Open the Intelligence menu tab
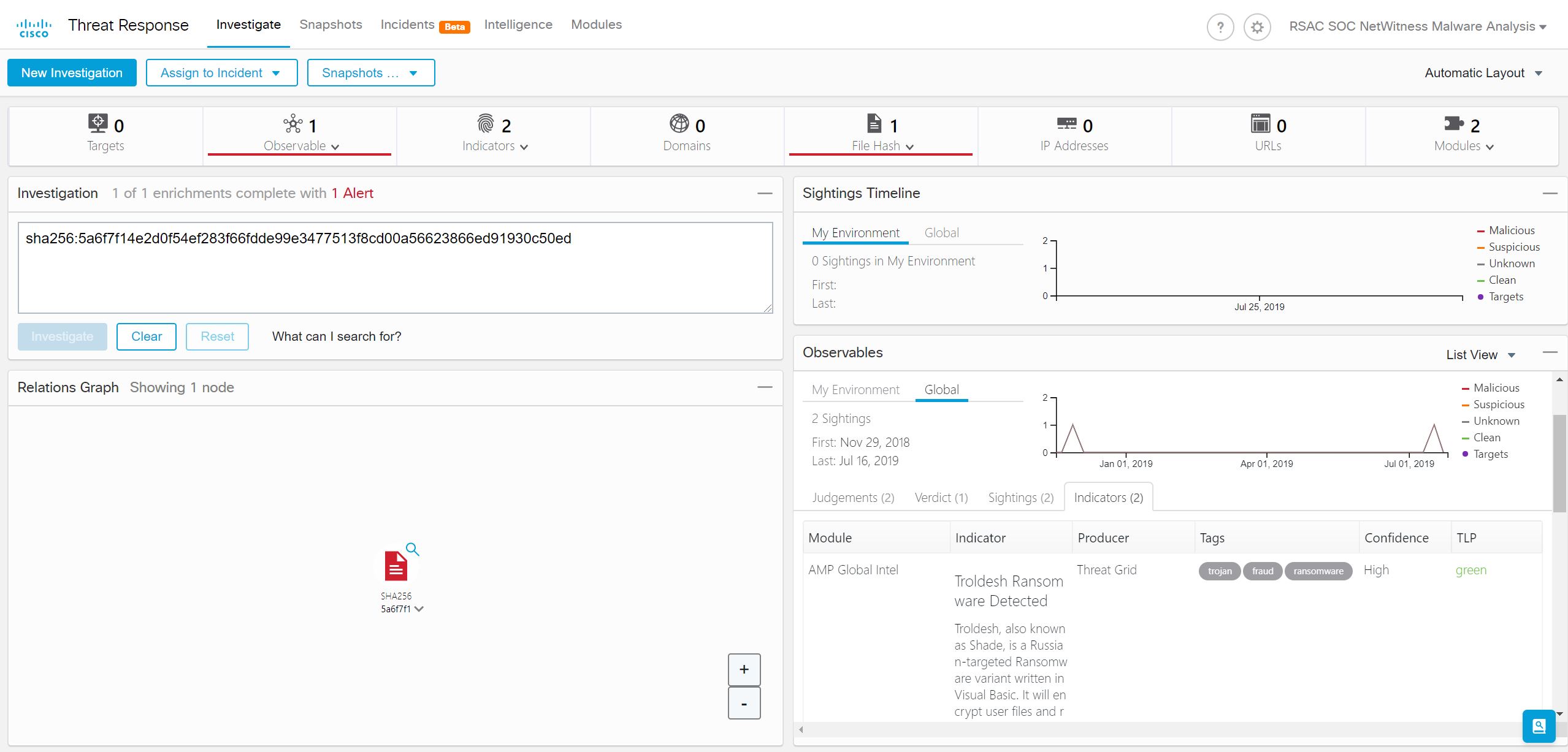 [518, 25]
